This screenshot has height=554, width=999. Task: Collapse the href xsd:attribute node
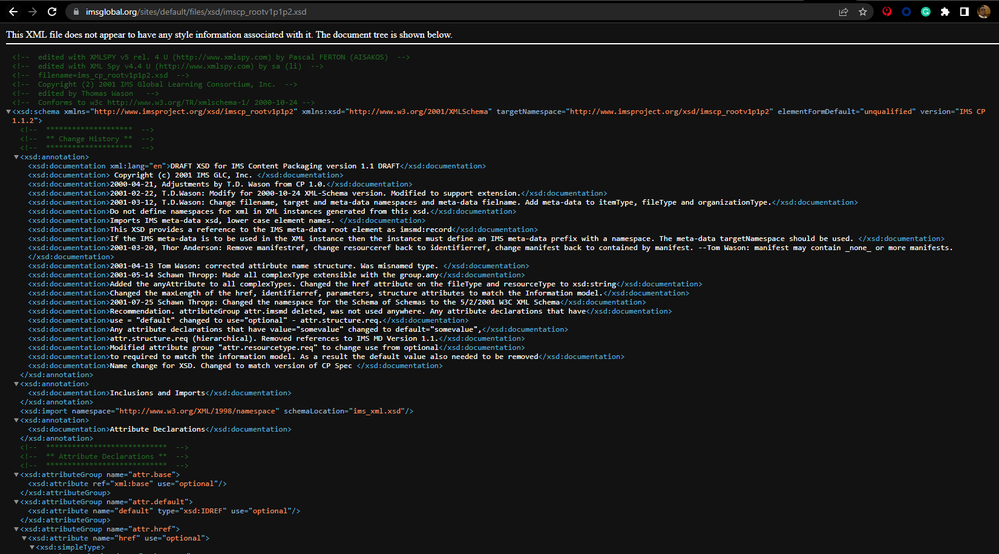24,538
